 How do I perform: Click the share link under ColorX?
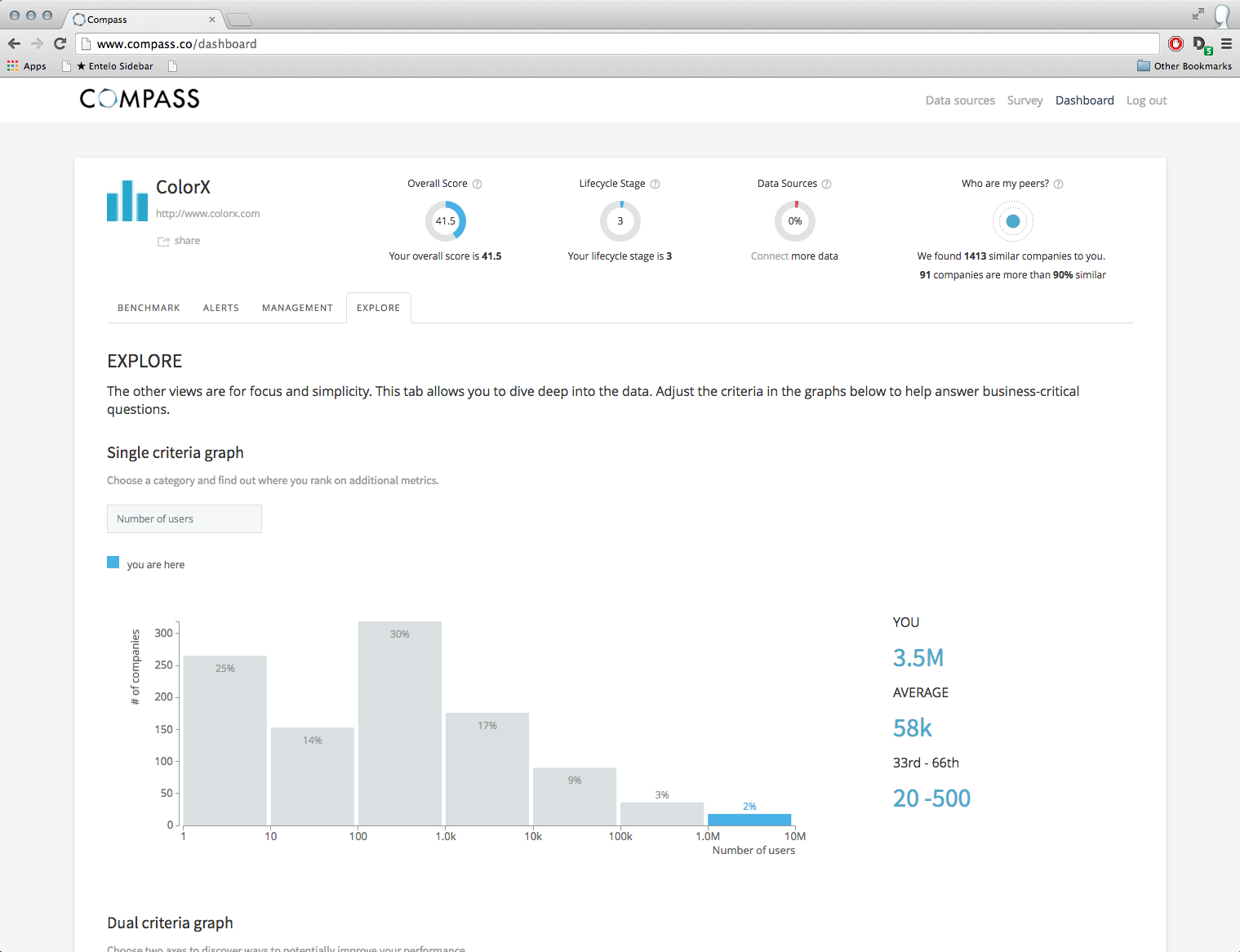pyautogui.click(x=187, y=241)
